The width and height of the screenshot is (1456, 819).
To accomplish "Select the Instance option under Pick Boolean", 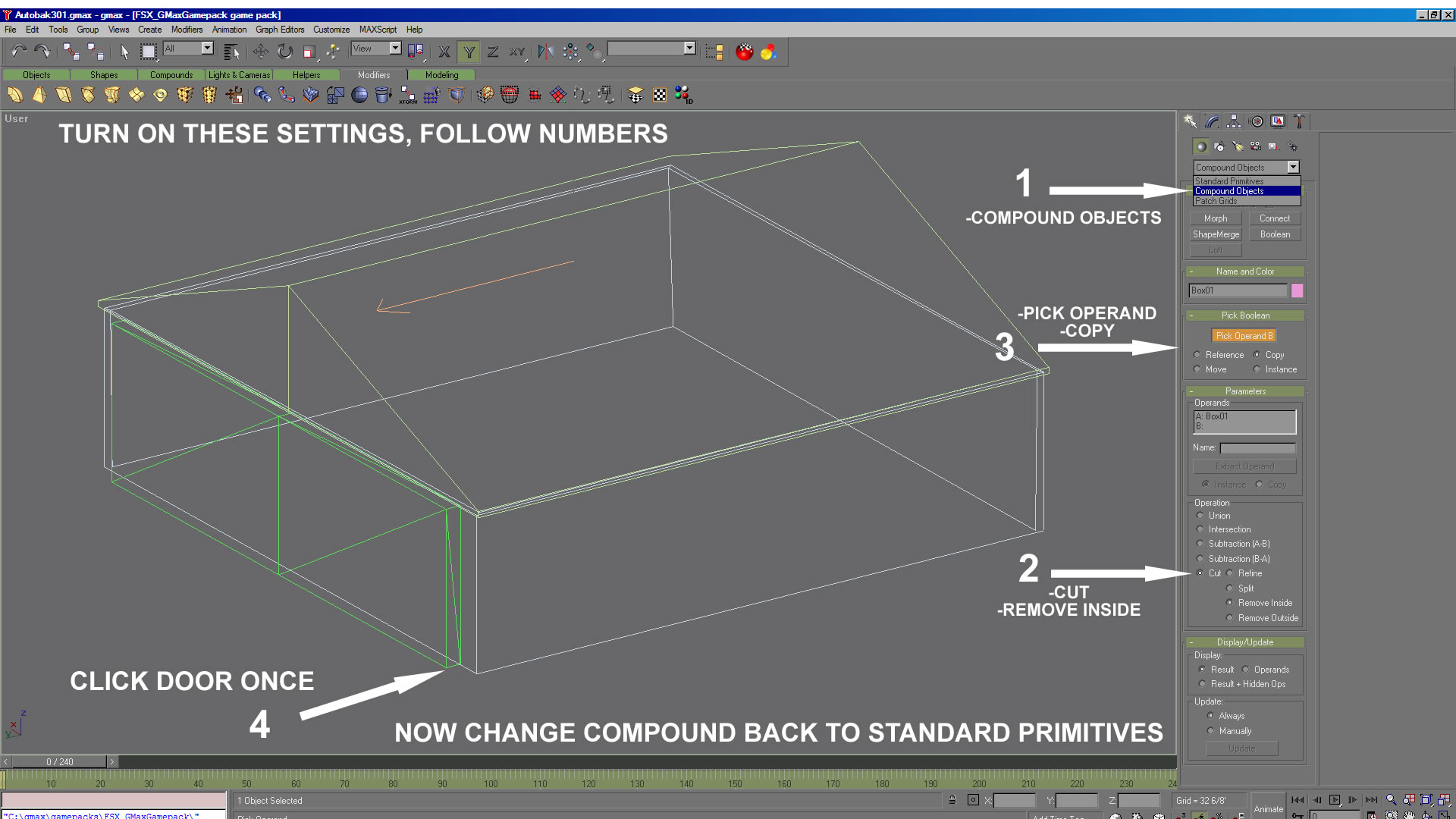I will click(1257, 369).
